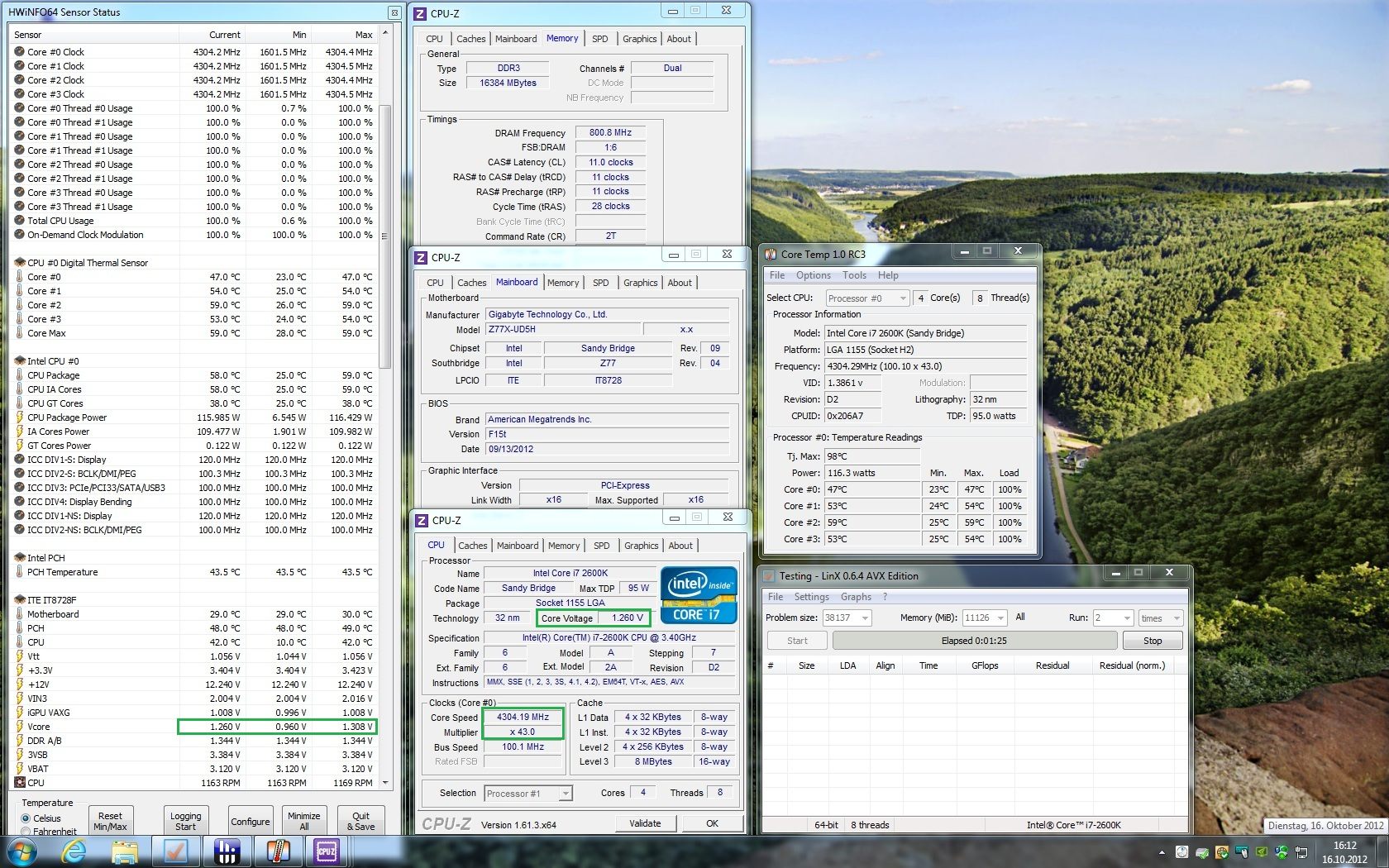Click the Stop button in LinX
Screen dimensions: 1389x868
click(x=1152, y=641)
